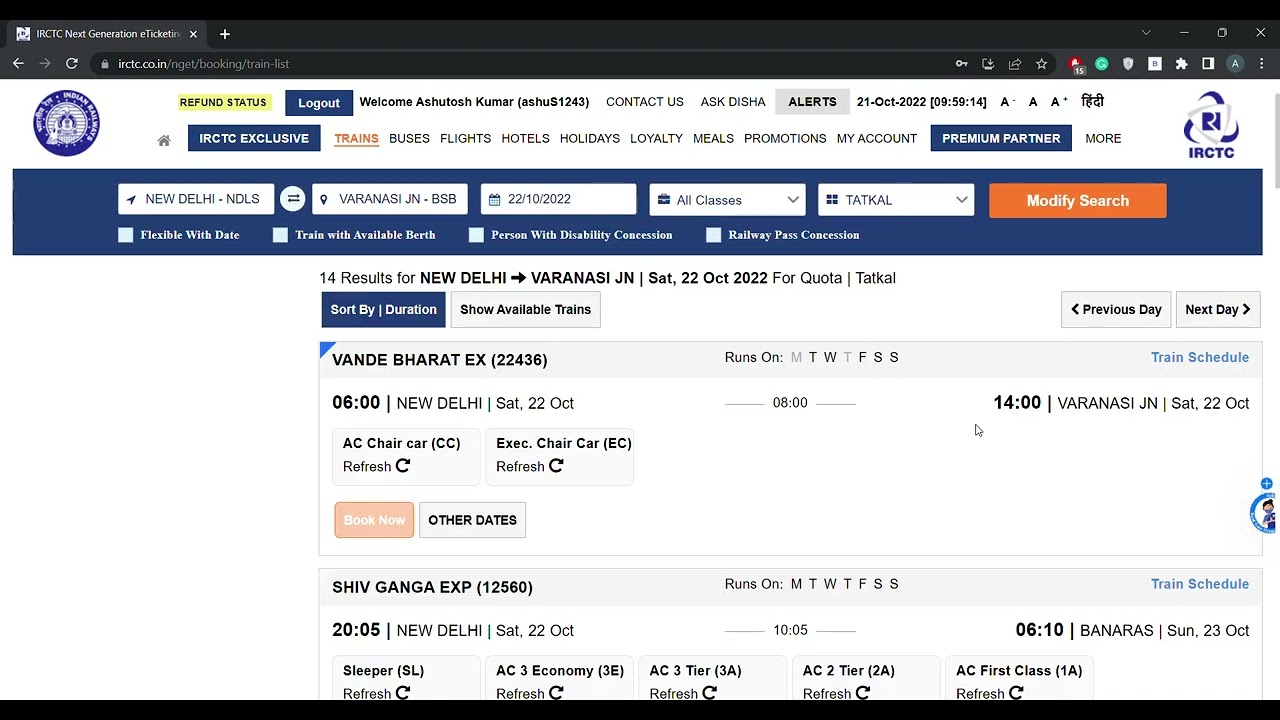Open the HOLIDAYS menu
The image size is (1280, 720).
(x=590, y=138)
